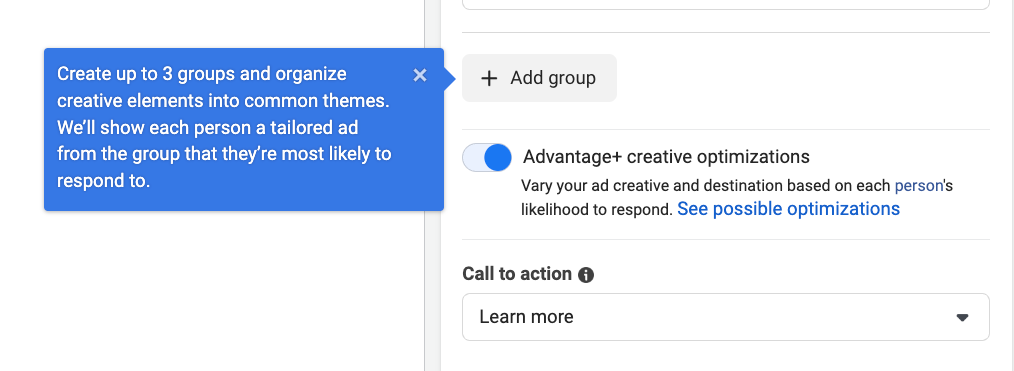Click the plus icon beside Add group

tap(489, 78)
